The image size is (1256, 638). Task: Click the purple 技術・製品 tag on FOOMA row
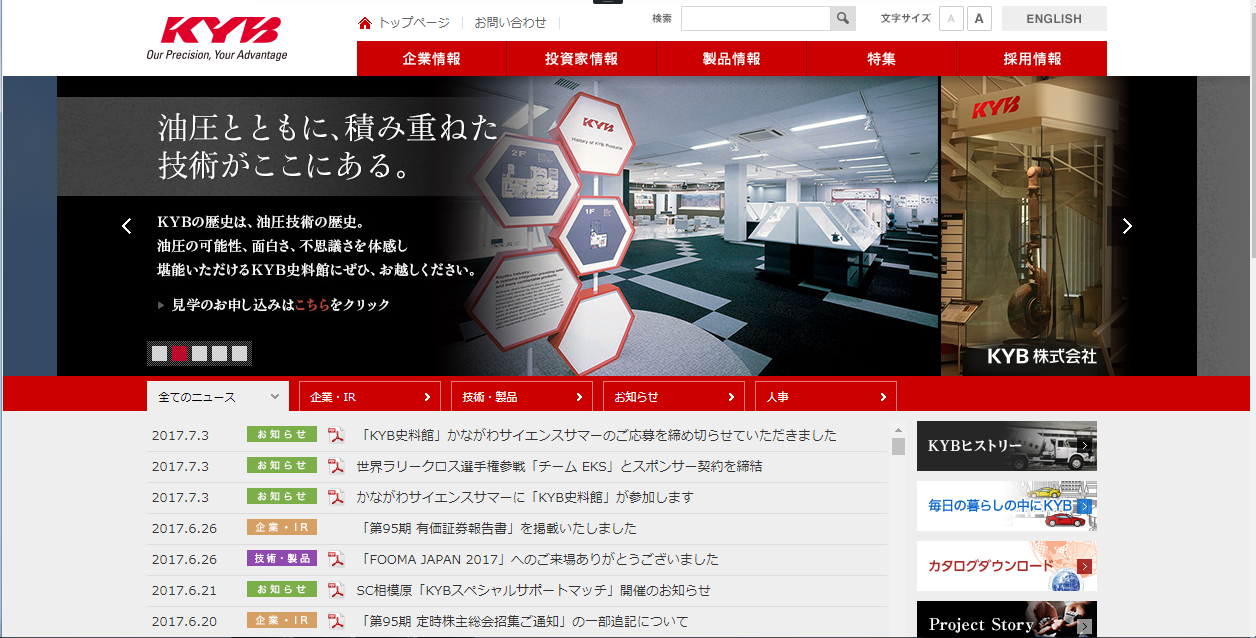[x=282, y=558]
